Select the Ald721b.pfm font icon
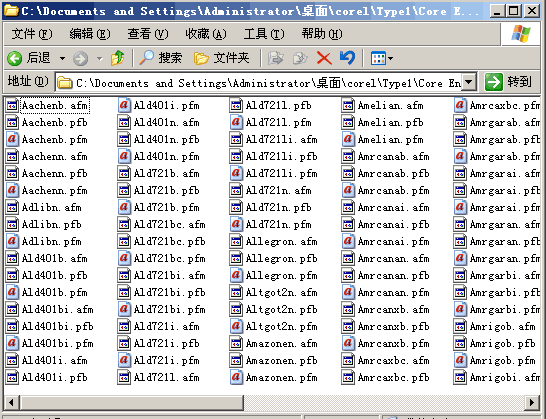The height and width of the screenshot is (419, 546). [124, 207]
